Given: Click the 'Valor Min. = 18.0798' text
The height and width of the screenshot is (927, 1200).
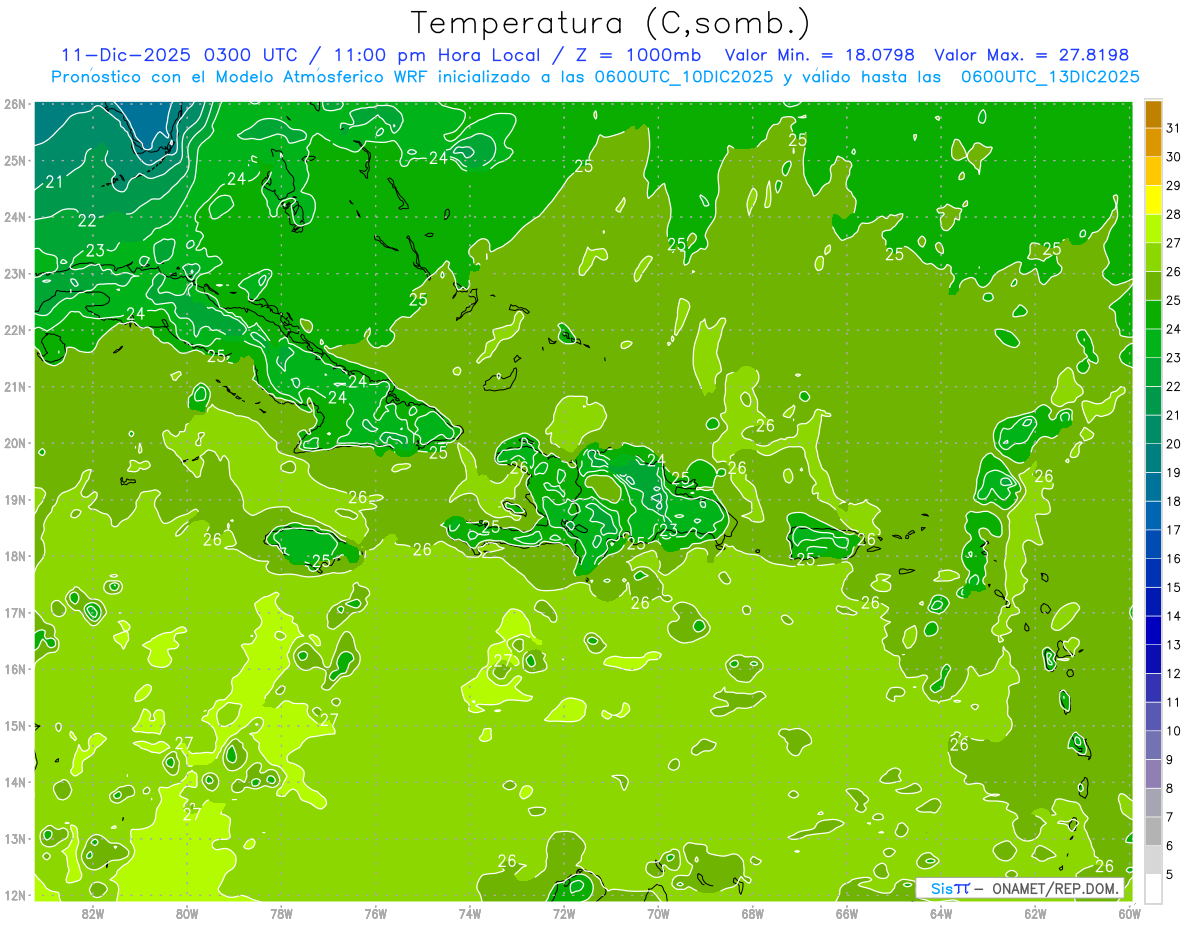Looking at the screenshot, I should click(x=819, y=55).
